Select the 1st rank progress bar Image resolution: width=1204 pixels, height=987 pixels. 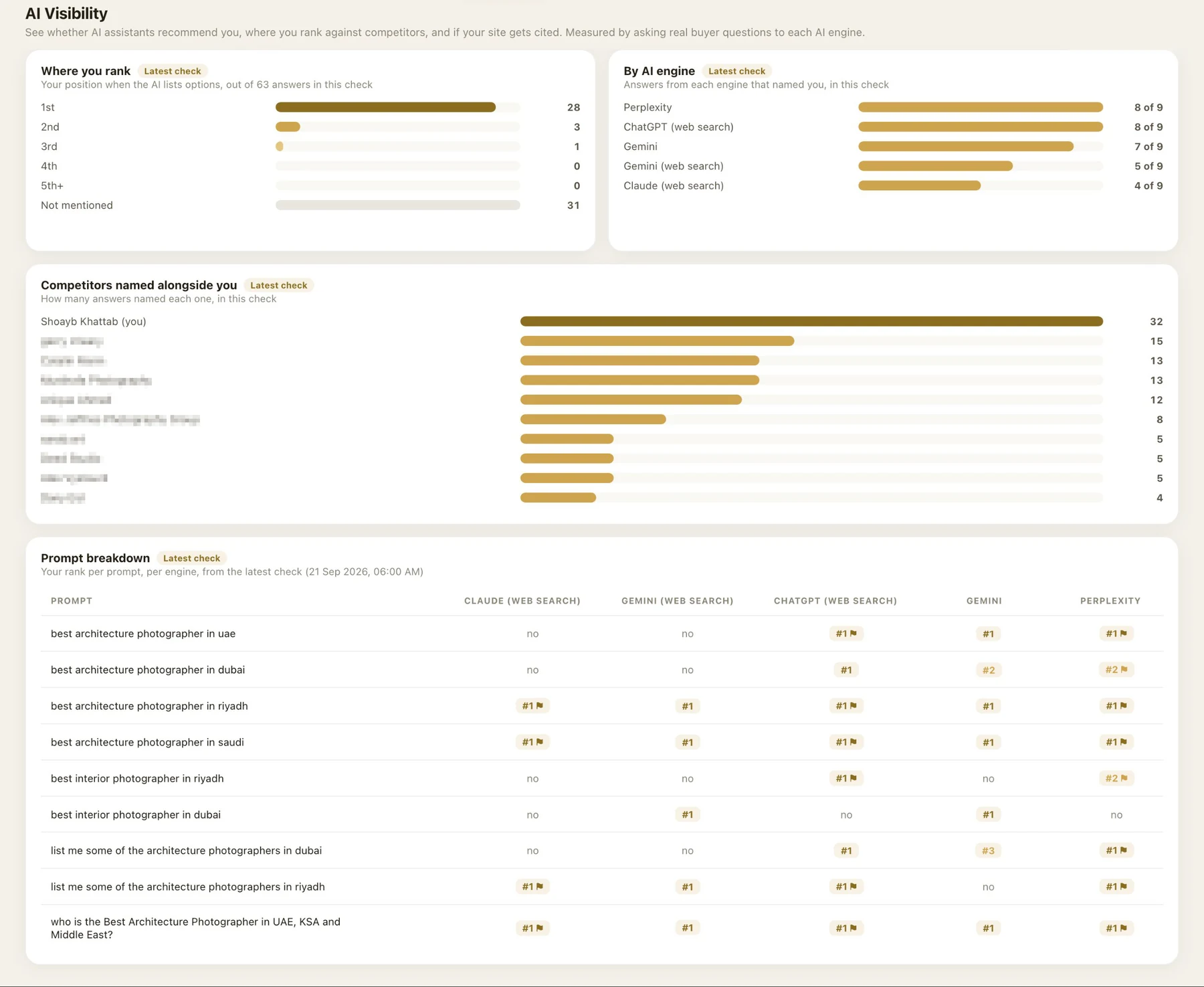397,107
